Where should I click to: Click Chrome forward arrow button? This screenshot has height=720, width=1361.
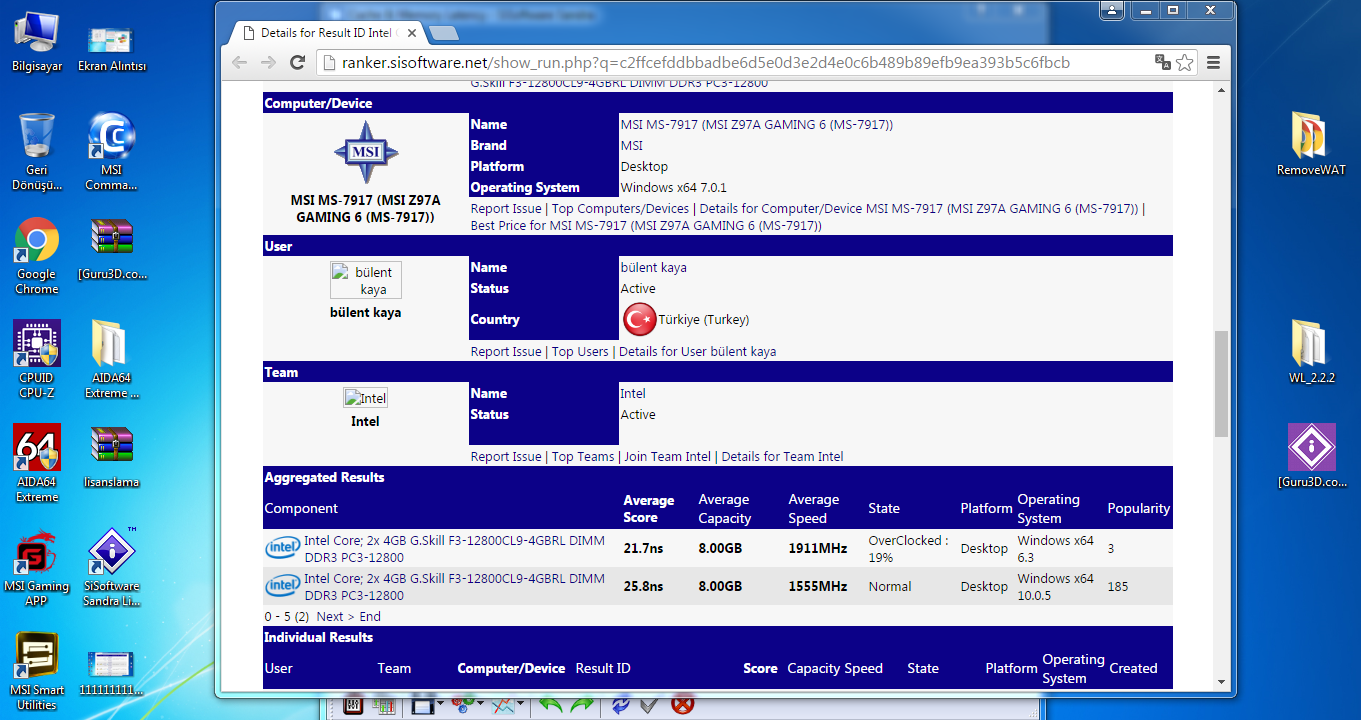pyautogui.click(x=268, y=62)
